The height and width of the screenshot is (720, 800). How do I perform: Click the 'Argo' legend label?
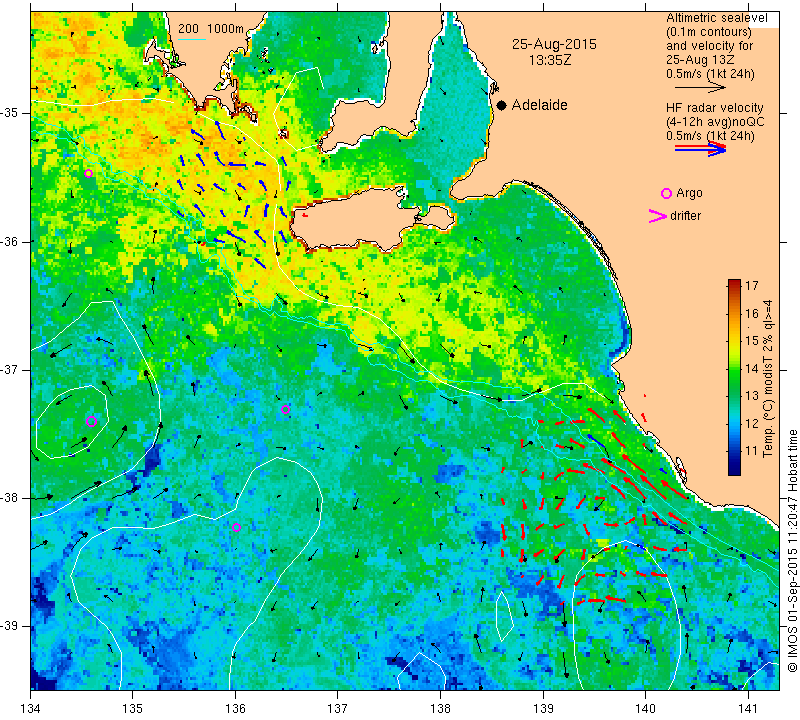pyautogui.click(x=689, y=193)
